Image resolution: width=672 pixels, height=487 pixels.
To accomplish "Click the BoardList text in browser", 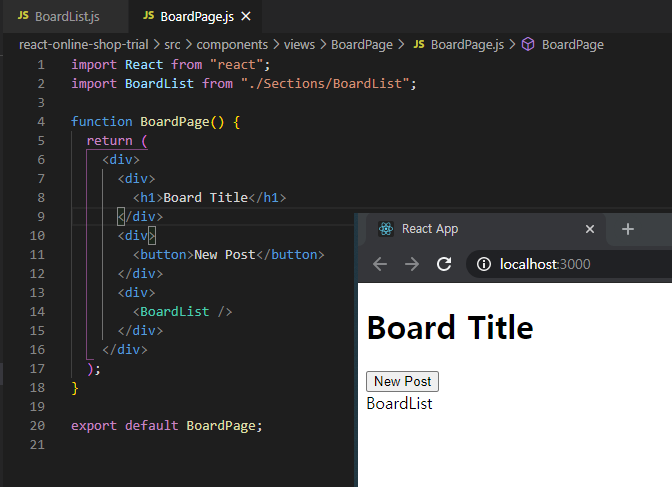I will point(399,404).
